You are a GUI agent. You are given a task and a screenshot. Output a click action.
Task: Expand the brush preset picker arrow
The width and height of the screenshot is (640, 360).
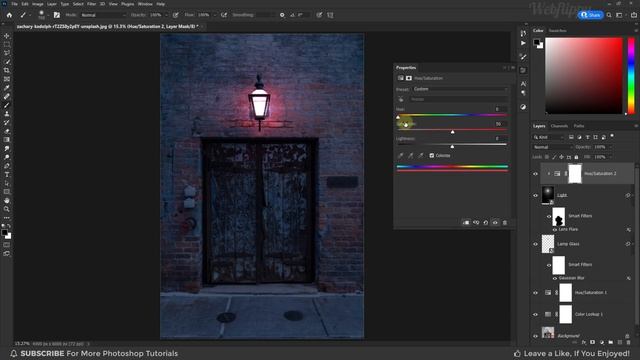(x=48, y=16)
